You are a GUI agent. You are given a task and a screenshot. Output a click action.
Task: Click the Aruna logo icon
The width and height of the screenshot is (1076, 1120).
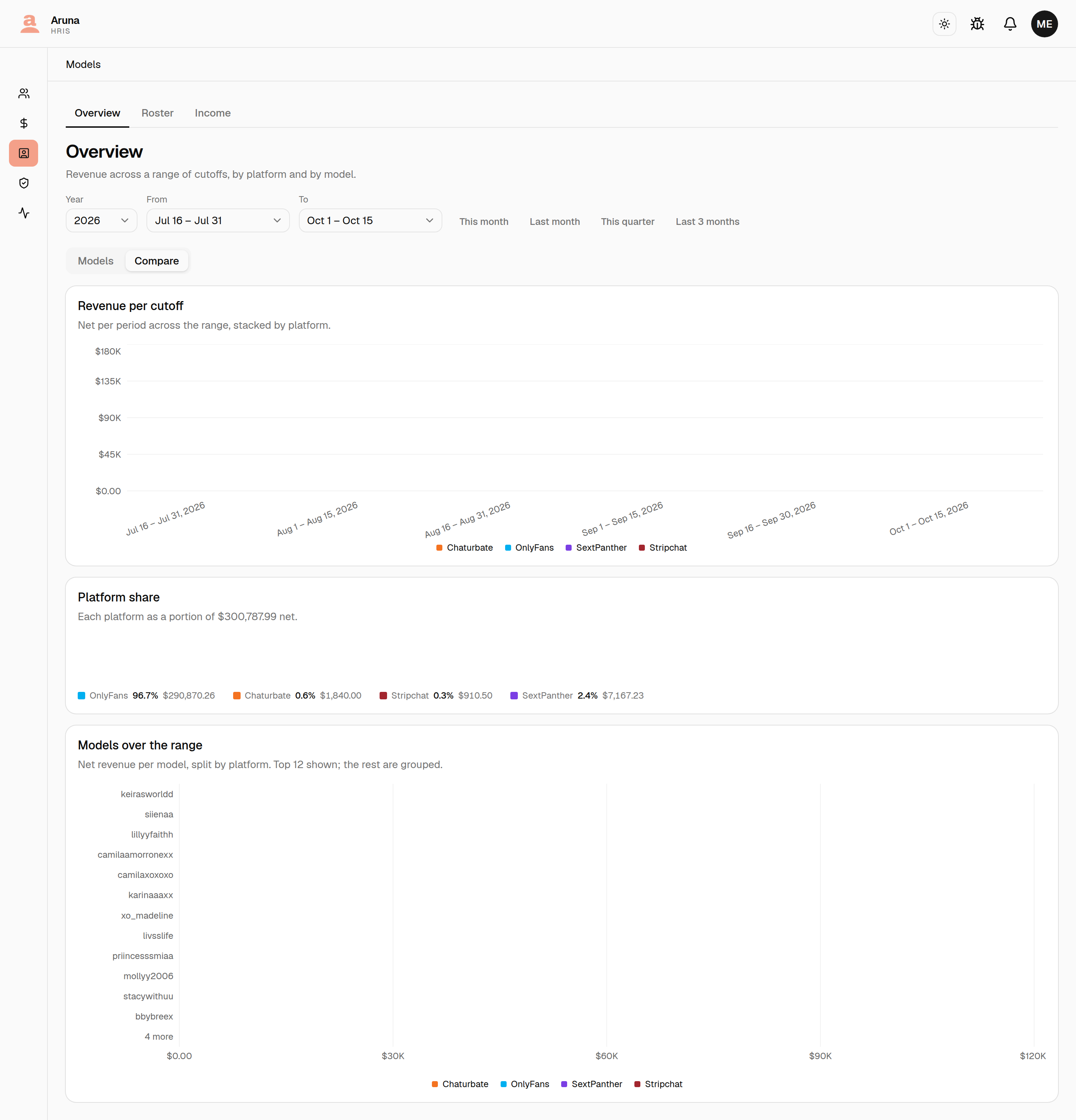30,24
